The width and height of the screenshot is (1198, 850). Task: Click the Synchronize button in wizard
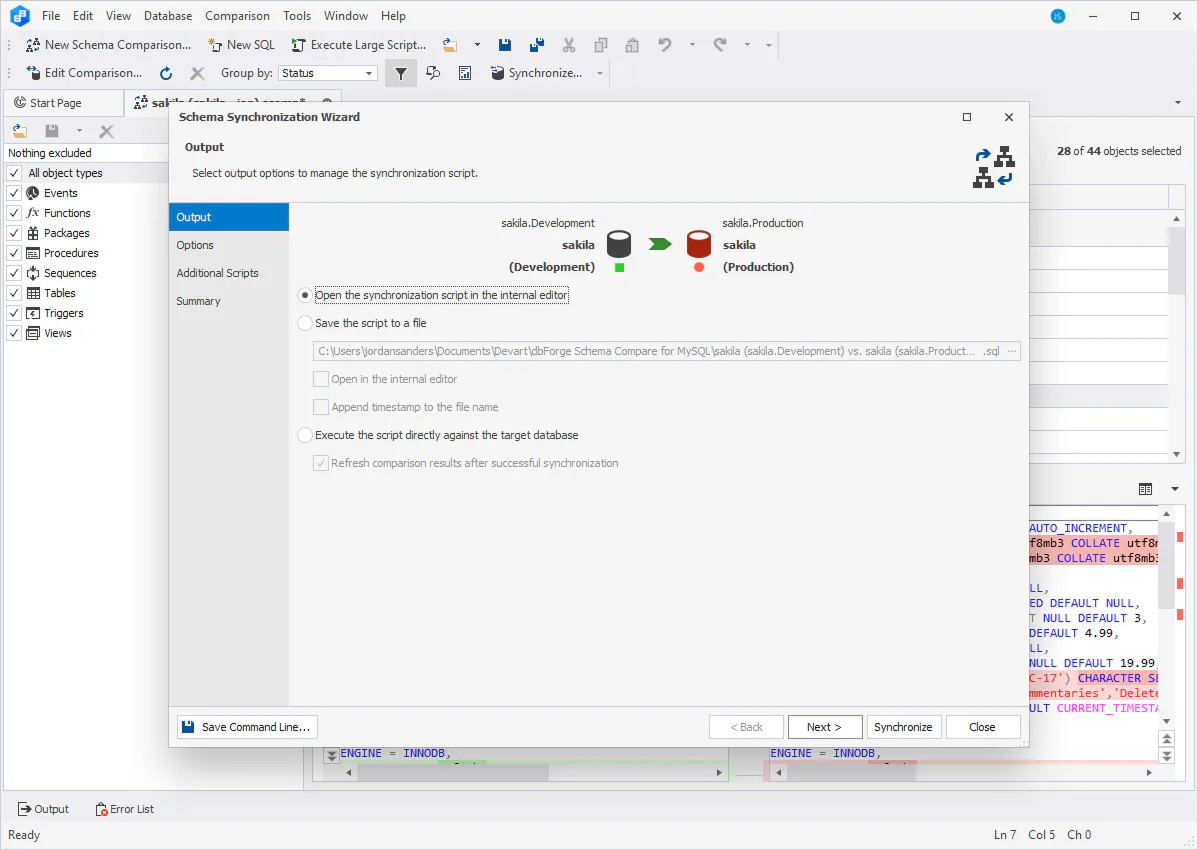[903, 727]
